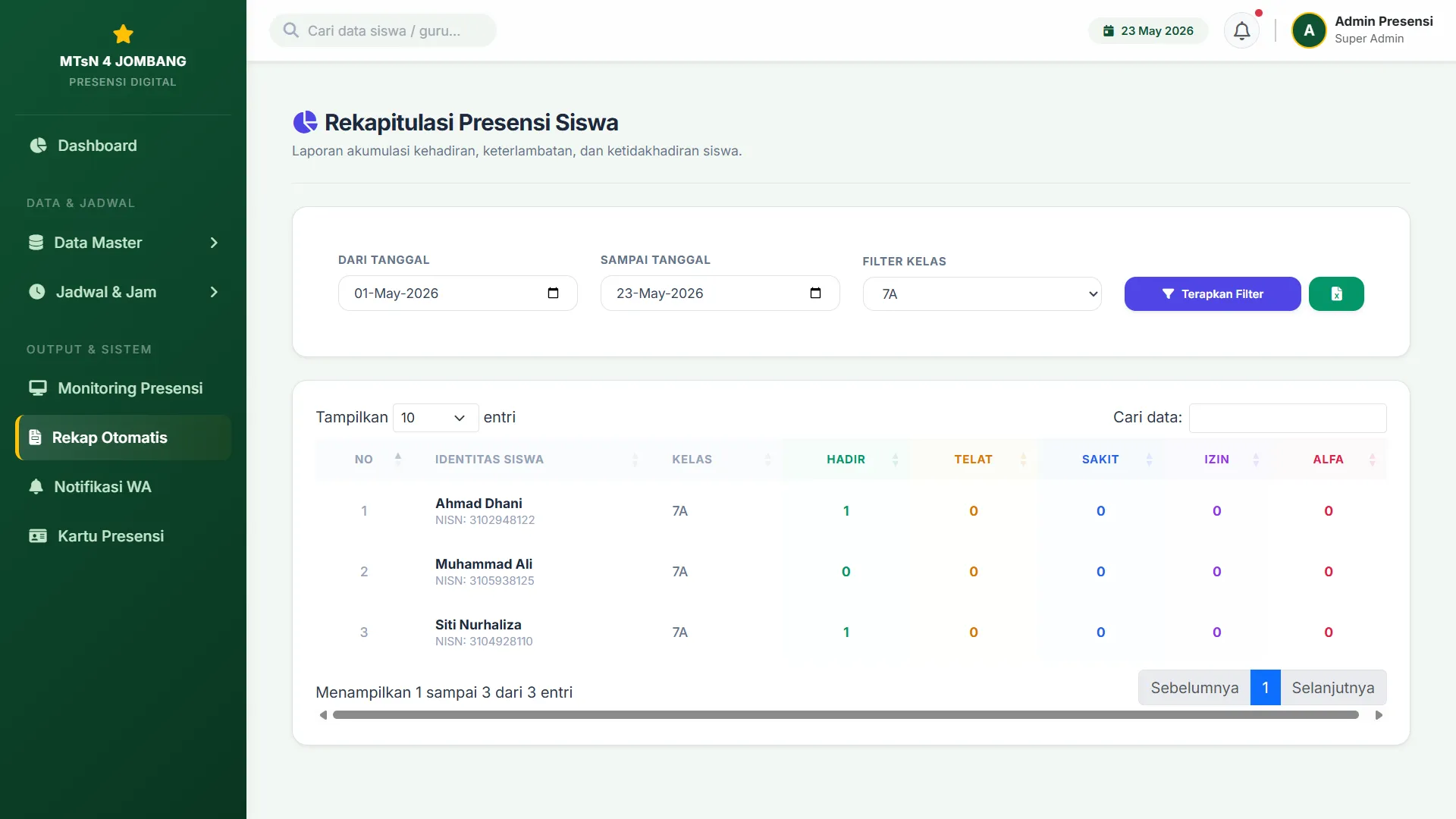The height and width of the screenshot is (819, 1456).
Task: Sort table by the NO column
Action: (364, 460)
